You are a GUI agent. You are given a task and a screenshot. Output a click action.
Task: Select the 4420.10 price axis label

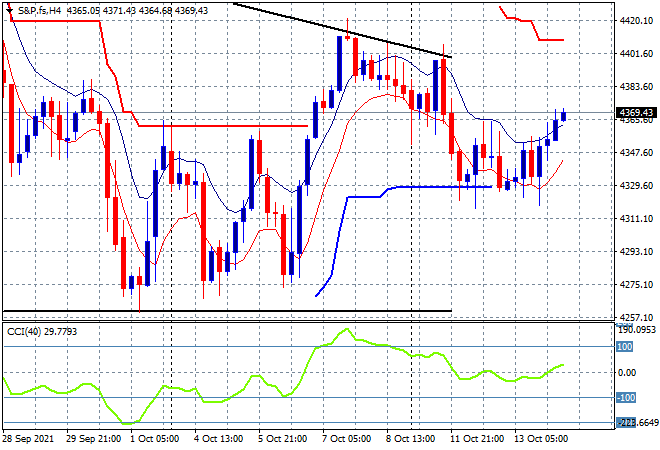(636, 21)
